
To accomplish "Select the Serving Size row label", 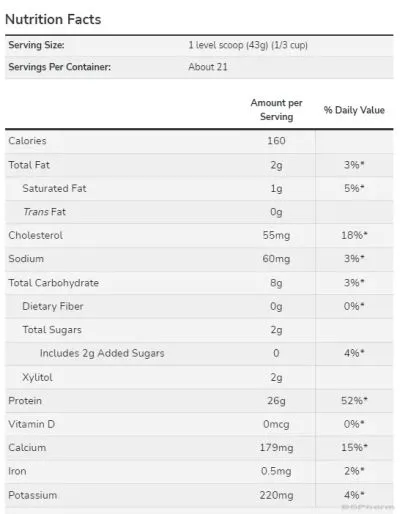I will (36, 45).
